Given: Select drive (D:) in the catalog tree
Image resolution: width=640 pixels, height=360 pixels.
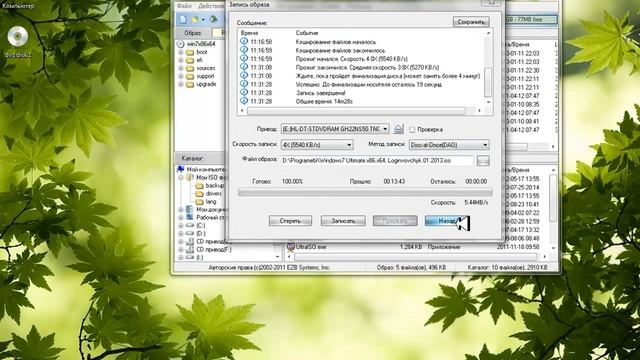Looking at the screenshot, I should pyautogui.click(x=201, y=233).
